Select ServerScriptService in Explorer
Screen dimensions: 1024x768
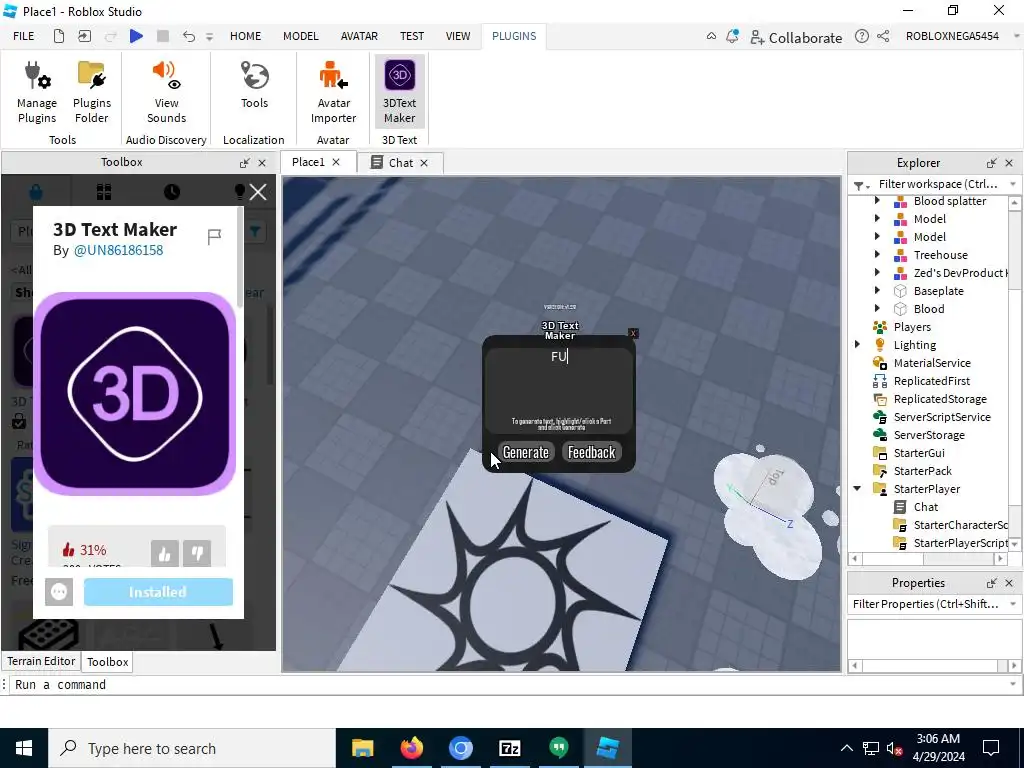pos(942,417)
